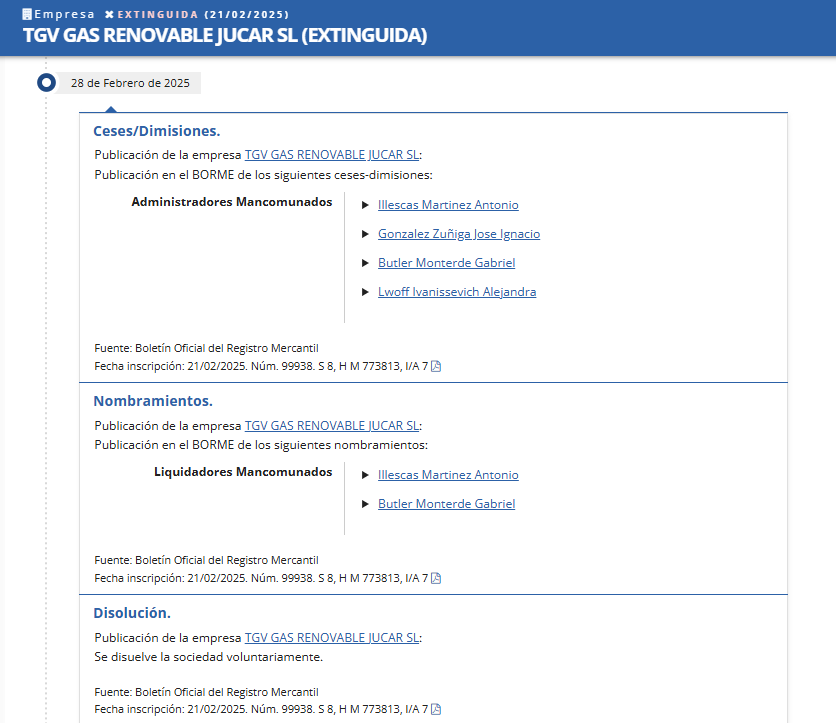Click arrow bullet before Butler under Liquidadores Mancomunados
The image size is (836, 723).
(365, 504)
